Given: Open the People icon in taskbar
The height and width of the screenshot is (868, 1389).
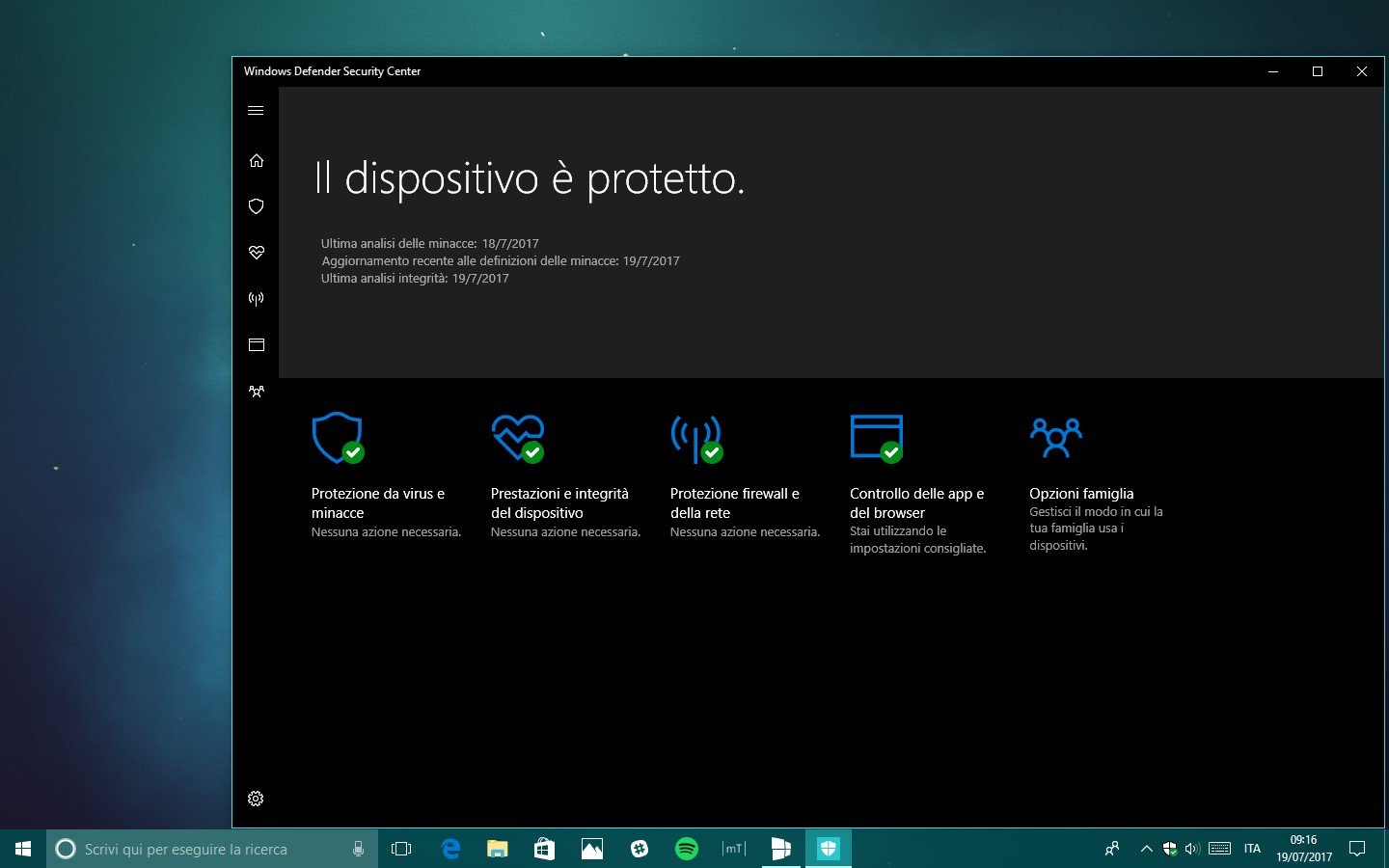Looking at the screenshot, I should click(x=1112, y=849).
